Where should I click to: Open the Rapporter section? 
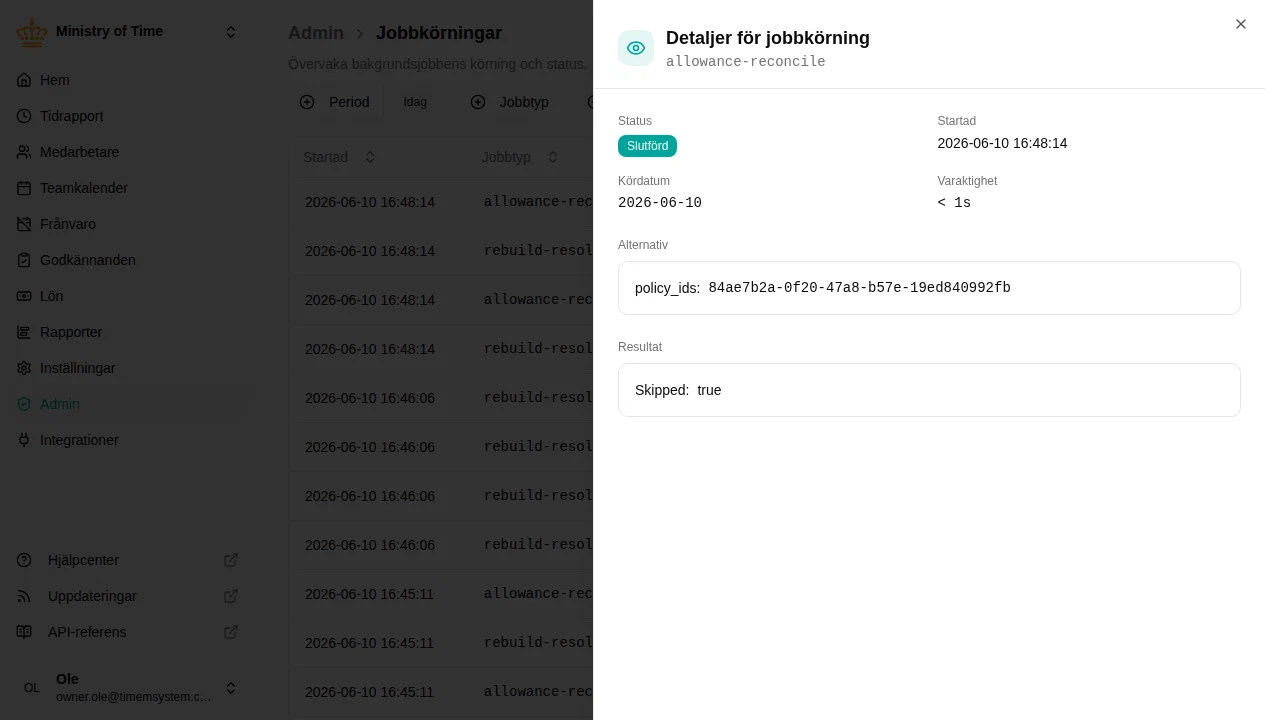(x=128, y=332)
